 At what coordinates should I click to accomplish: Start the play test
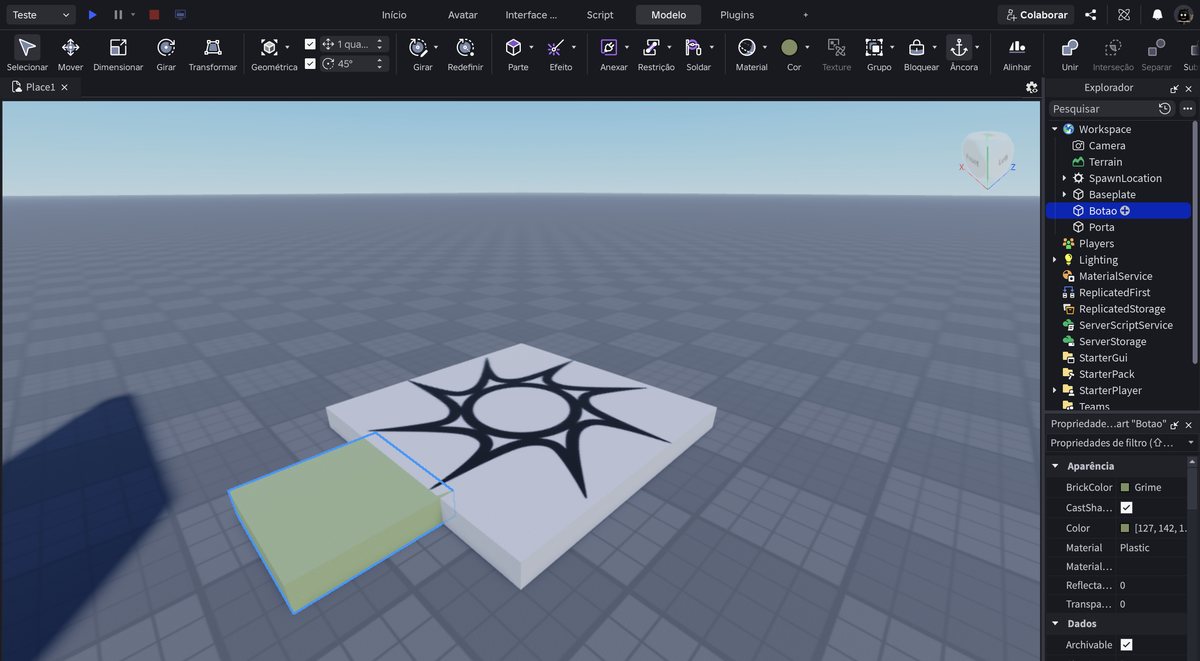(92, 15)
